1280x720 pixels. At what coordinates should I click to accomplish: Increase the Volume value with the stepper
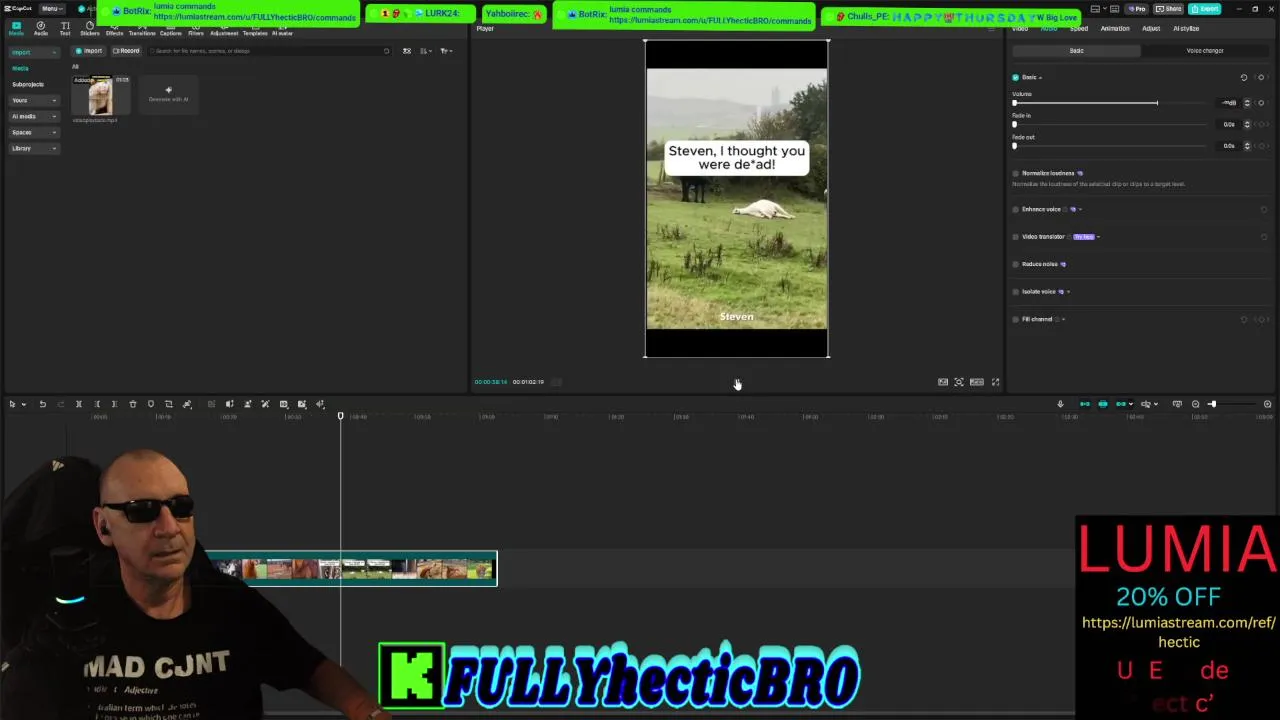click(1247, 101)
